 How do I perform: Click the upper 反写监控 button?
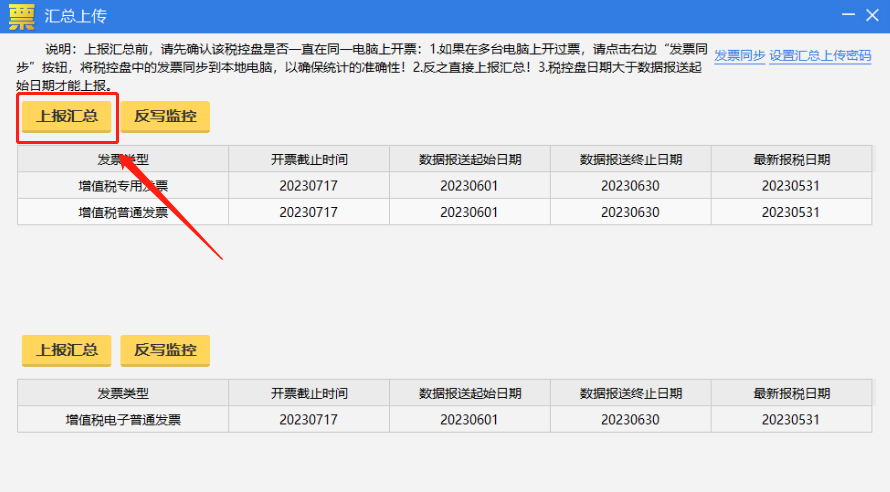click(x=165, y=117)
